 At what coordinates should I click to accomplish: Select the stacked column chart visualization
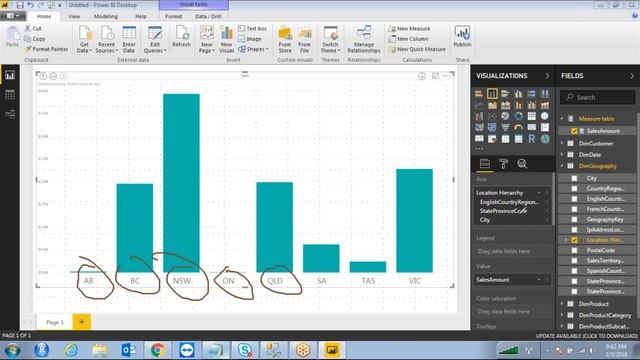point(492,93)
